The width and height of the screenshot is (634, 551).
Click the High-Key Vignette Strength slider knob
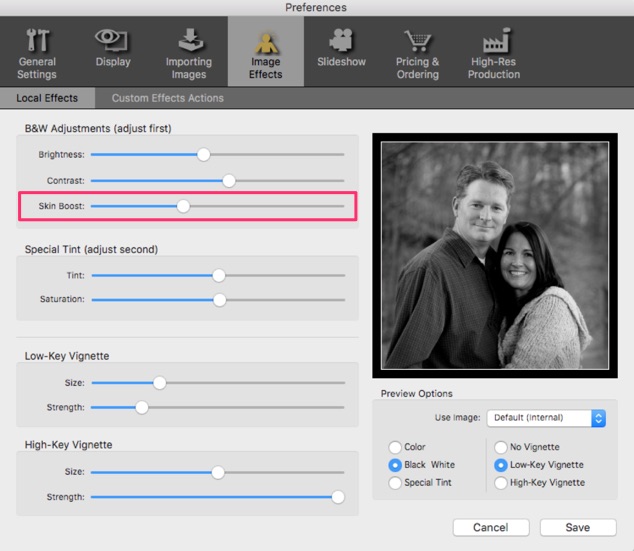338,497
